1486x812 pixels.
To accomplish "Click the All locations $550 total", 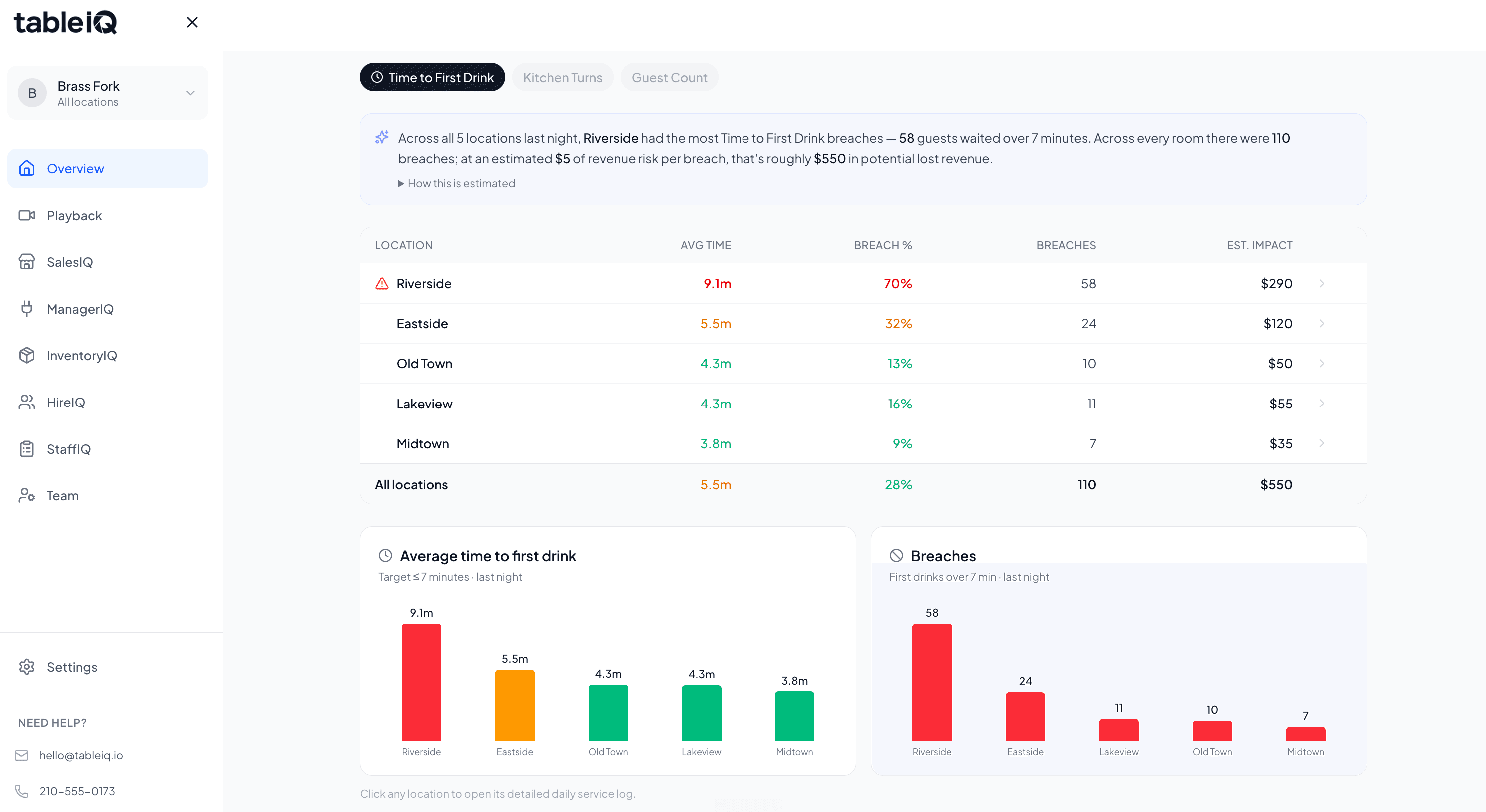I will 1276,484.
